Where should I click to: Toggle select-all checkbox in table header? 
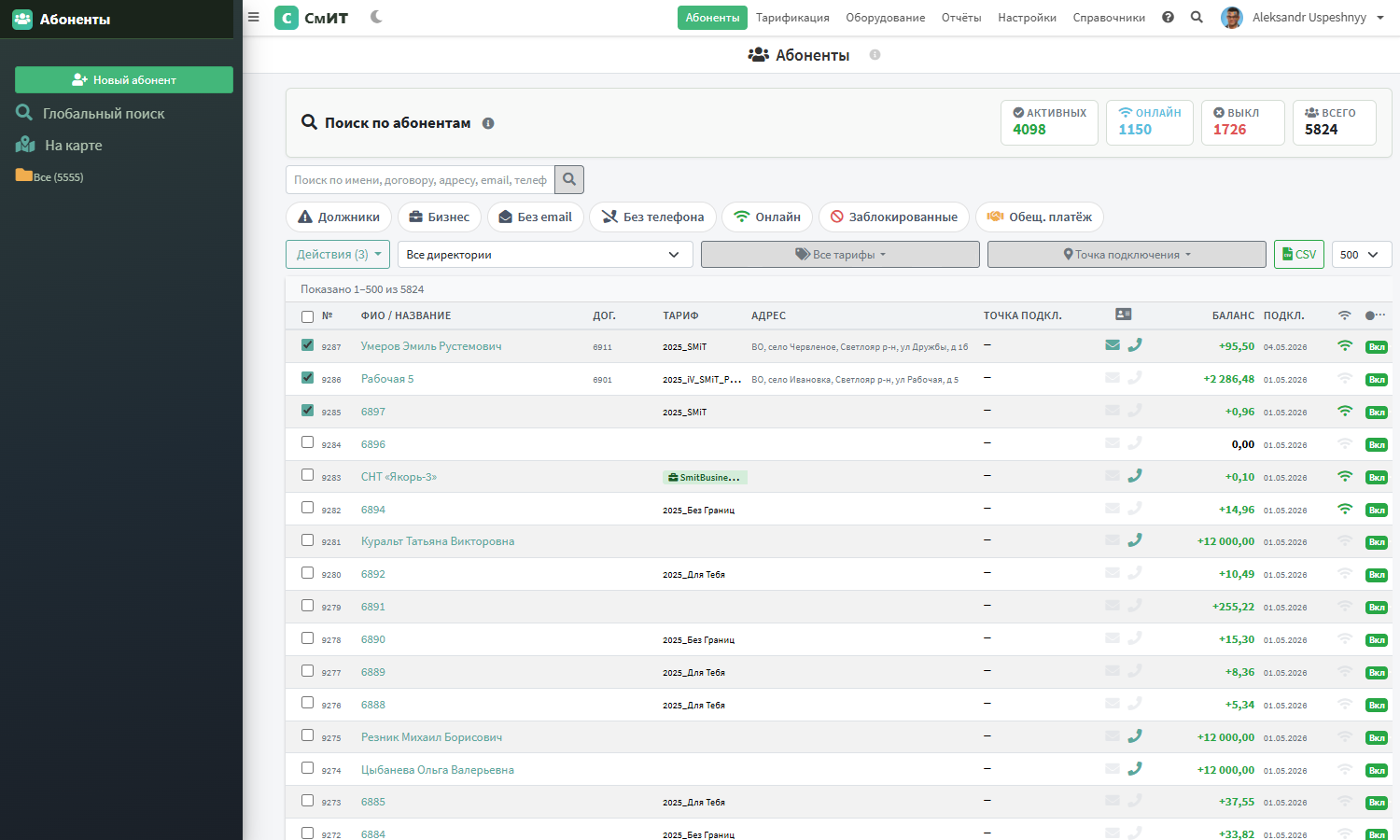pos(307,316)
